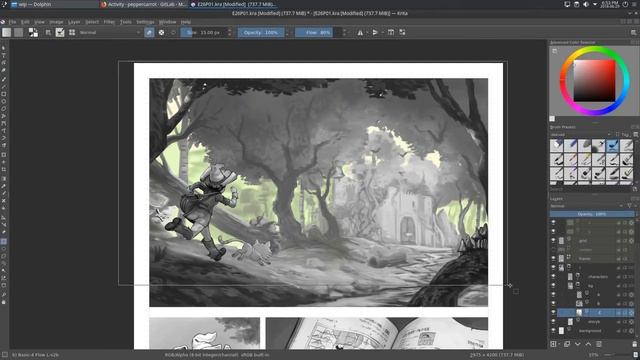Toggle visibility of the grid layer
This screenshot has height=360, width=640.
tap(553, 241)
